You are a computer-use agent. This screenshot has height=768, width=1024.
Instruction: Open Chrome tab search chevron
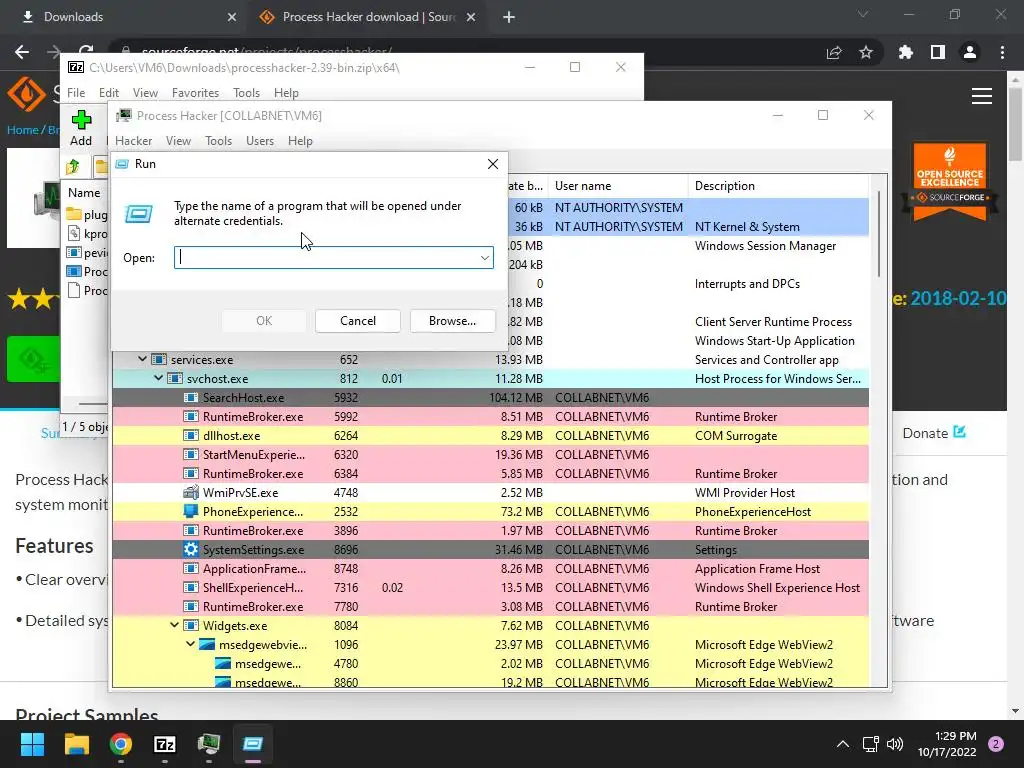(x=863, y=14)
